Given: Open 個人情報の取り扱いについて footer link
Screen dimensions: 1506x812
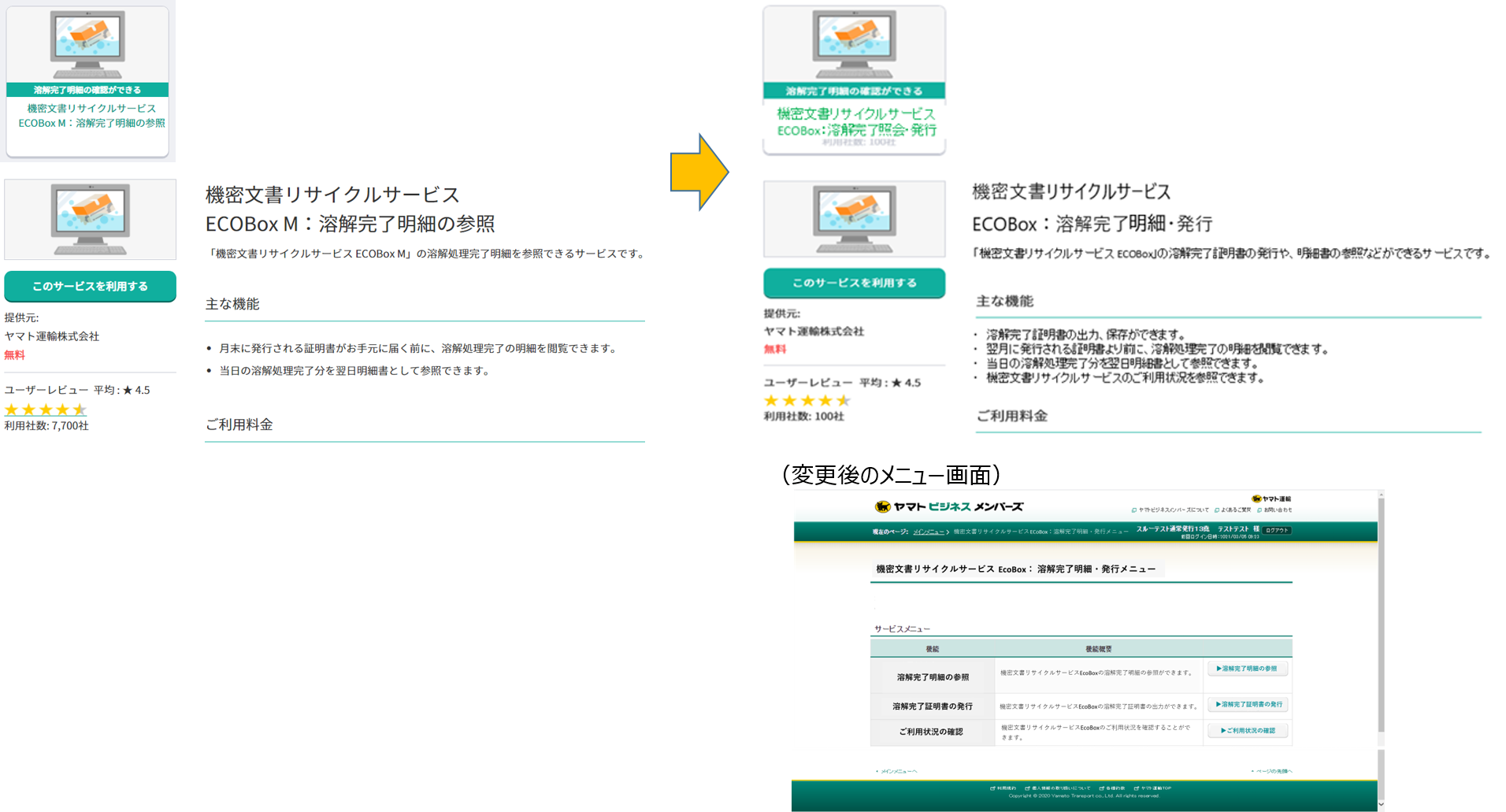Looking at the screenshot, I should click(x=1058, y=788).
